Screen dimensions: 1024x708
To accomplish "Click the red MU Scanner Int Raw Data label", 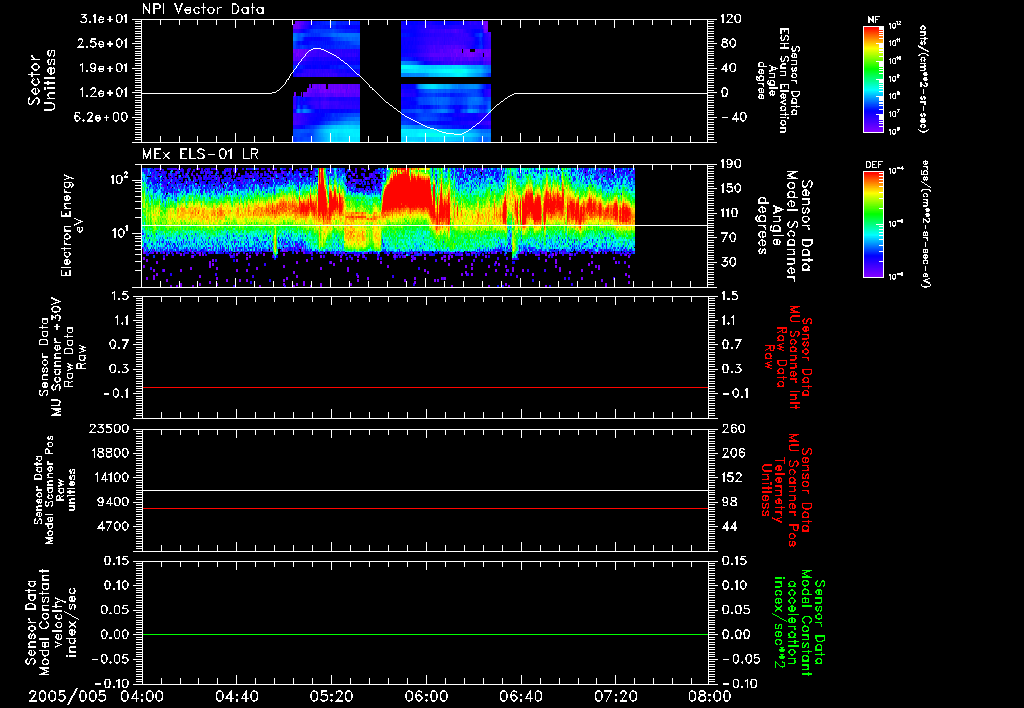I will pyautogui.click(x=789, y=357).
